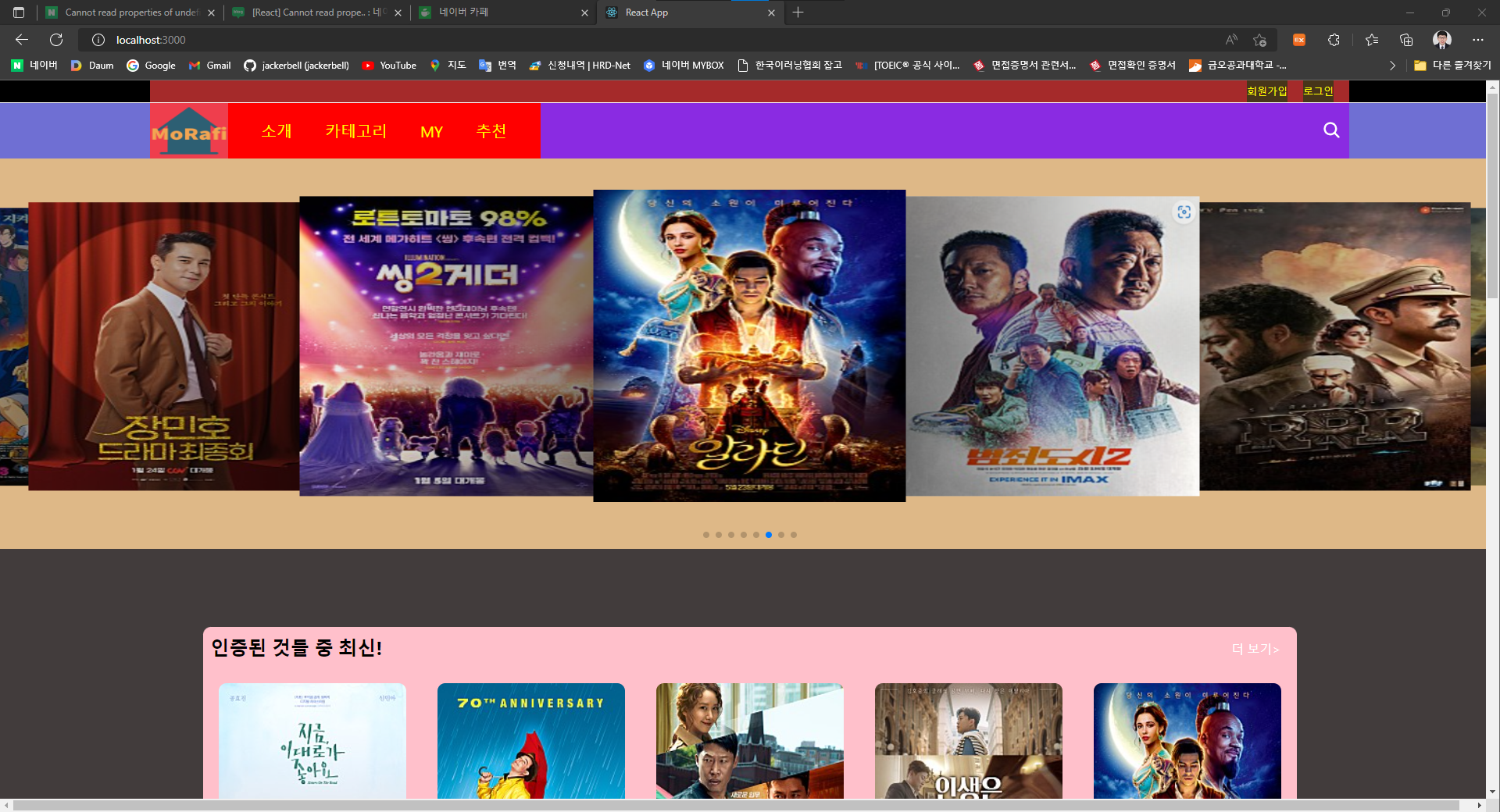Open browser collections icon
1500x812 pixels.
point(1406,40)
